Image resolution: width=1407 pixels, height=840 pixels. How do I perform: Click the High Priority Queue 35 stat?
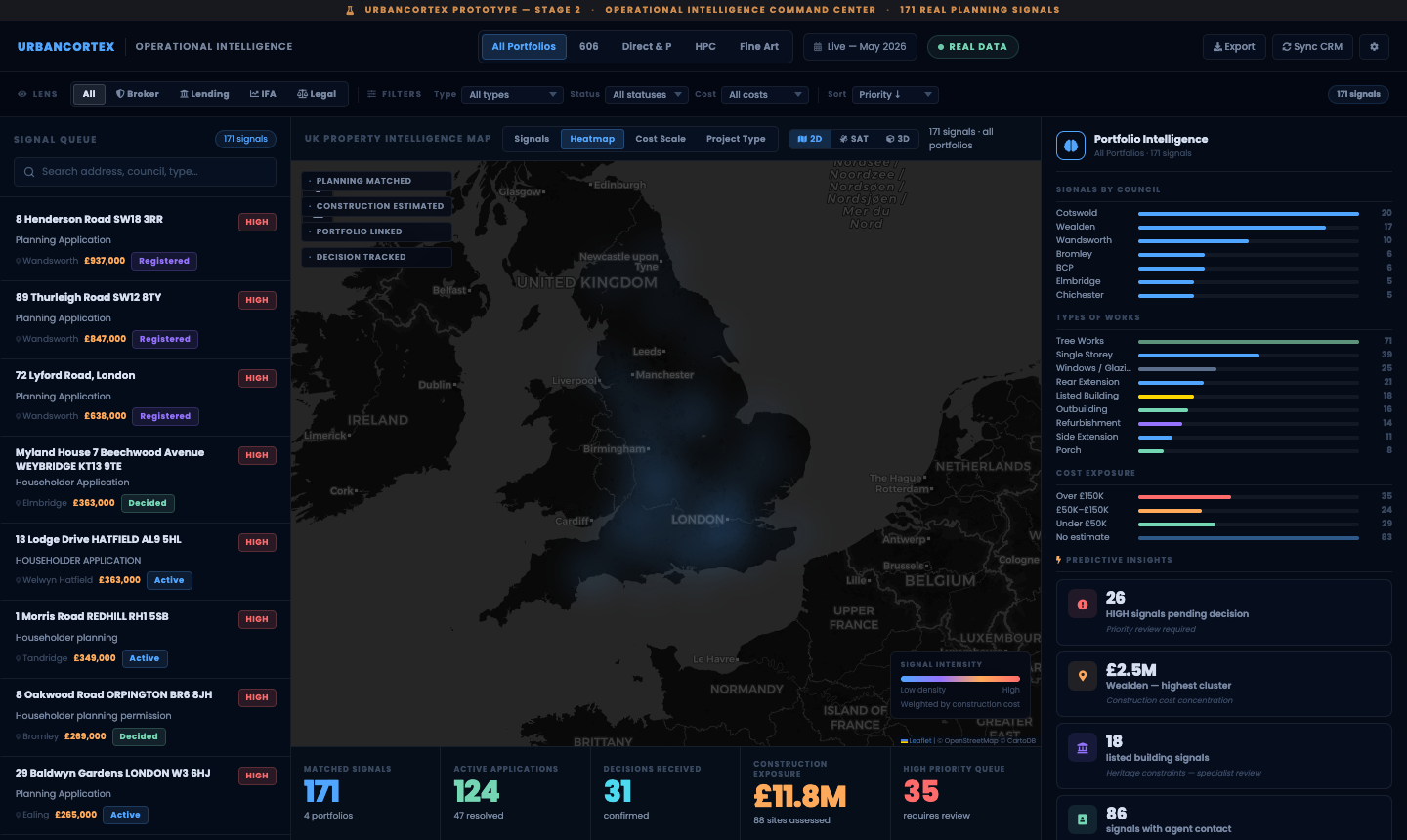tap(965, 793)
